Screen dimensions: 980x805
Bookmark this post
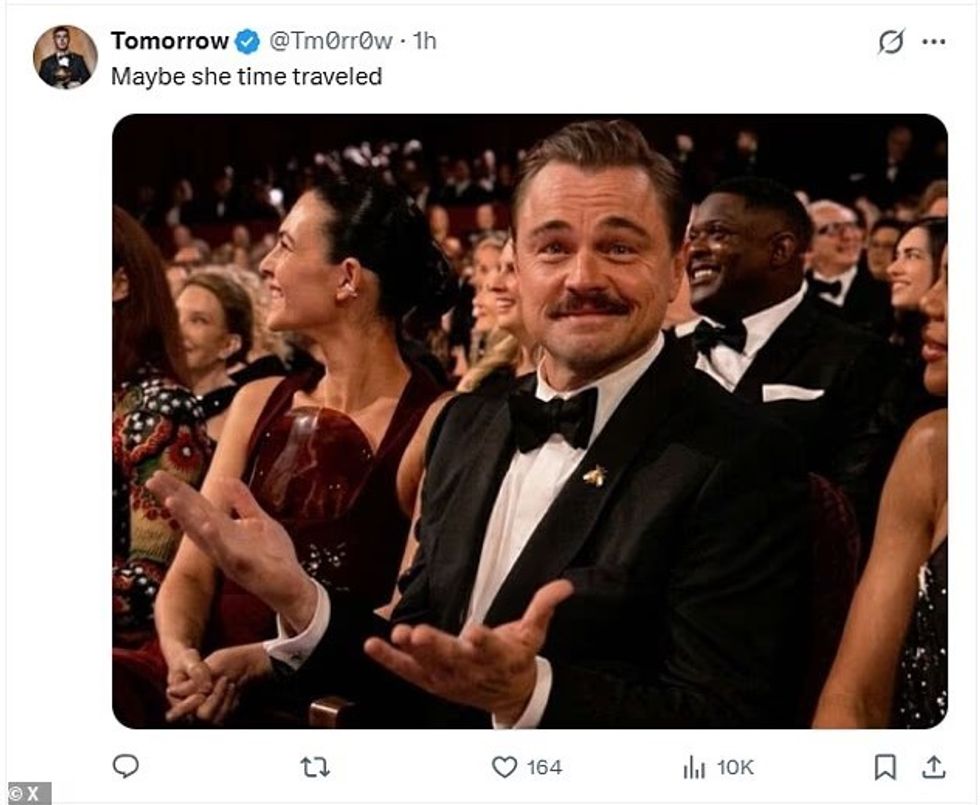click(x=885, y=767)
